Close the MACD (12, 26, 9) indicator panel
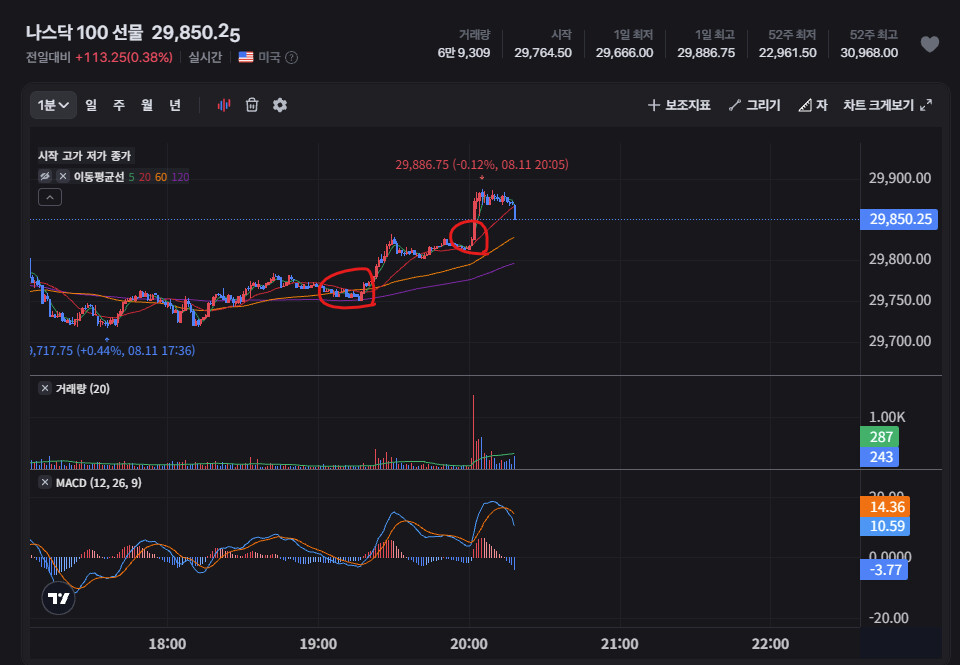This screenshot has height=665, width=960. tap(45, 483)
